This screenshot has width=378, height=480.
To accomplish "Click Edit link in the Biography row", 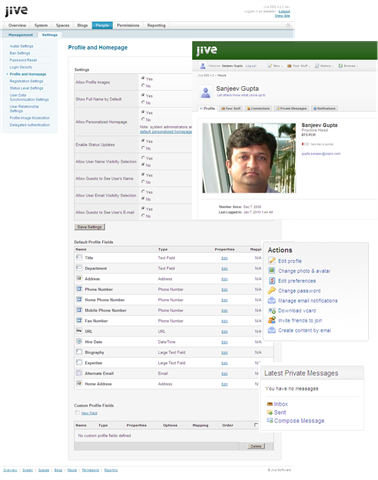I will coord(225,352).
